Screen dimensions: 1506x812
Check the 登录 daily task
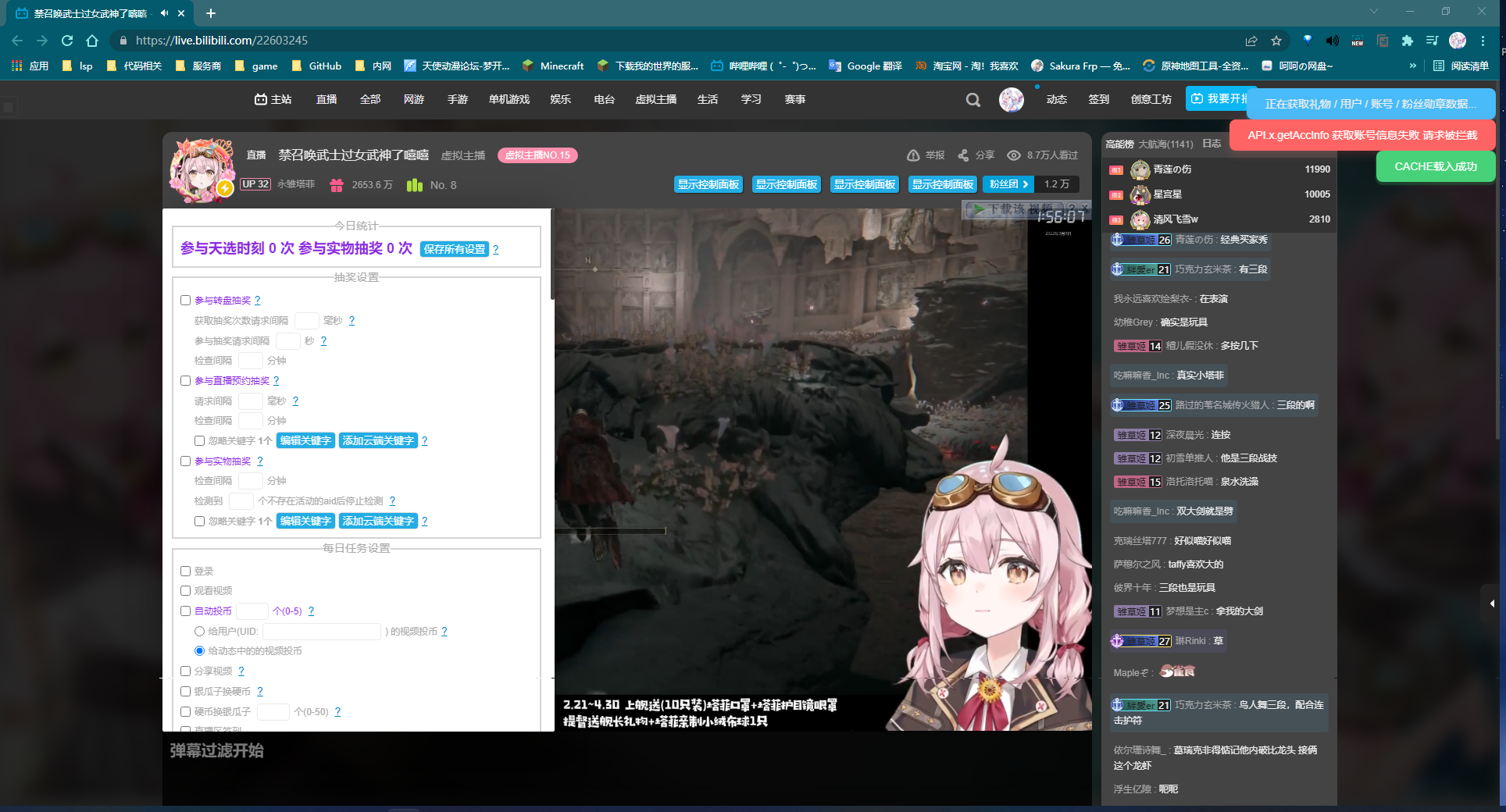pos(186,572)
